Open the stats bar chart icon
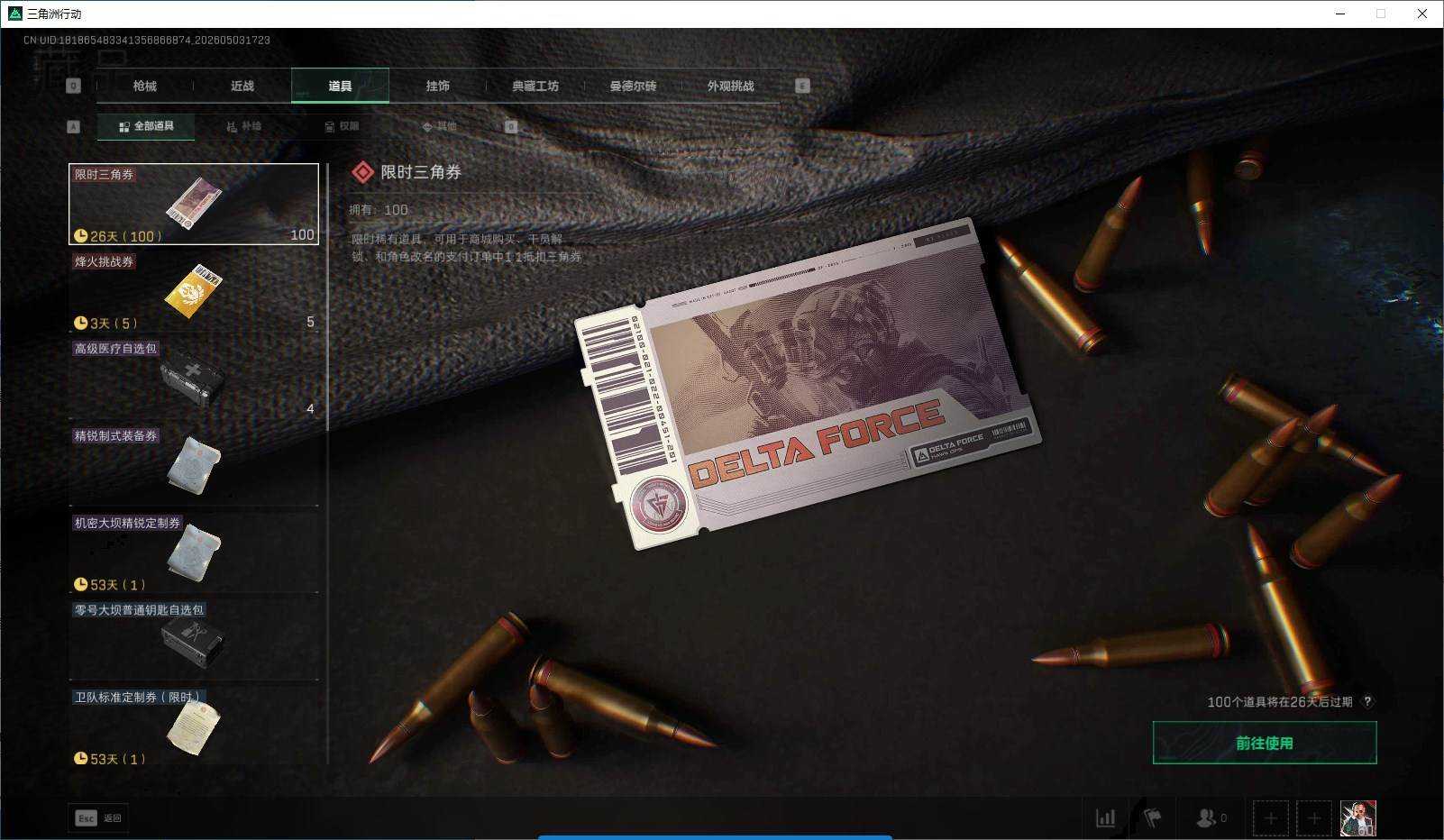The width and height of the screenshot is (1444, 840). pos(1105,818)
